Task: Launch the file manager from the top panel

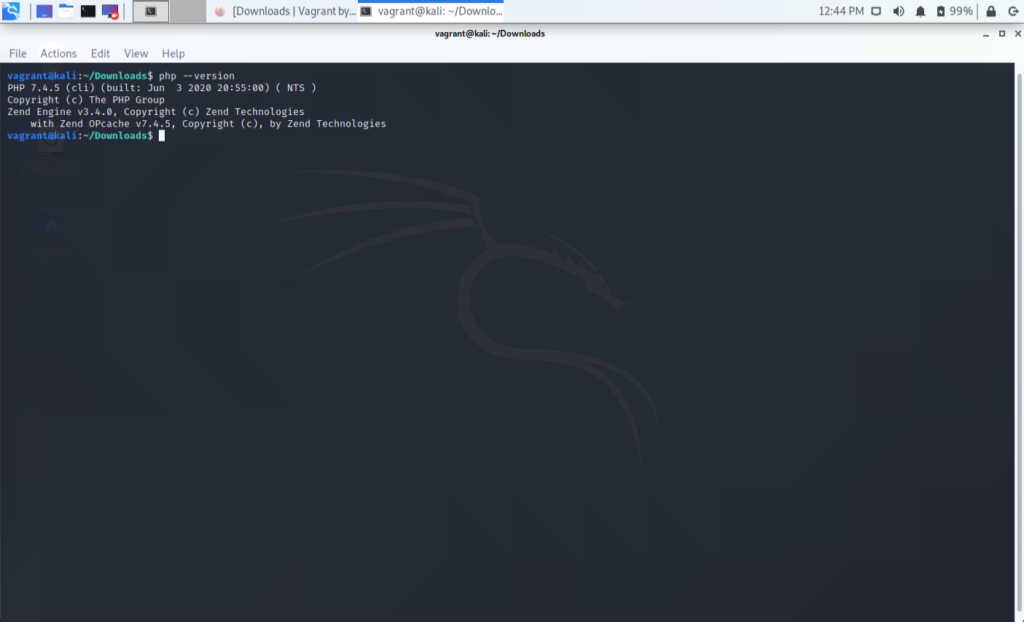Action: pos(64,10)
